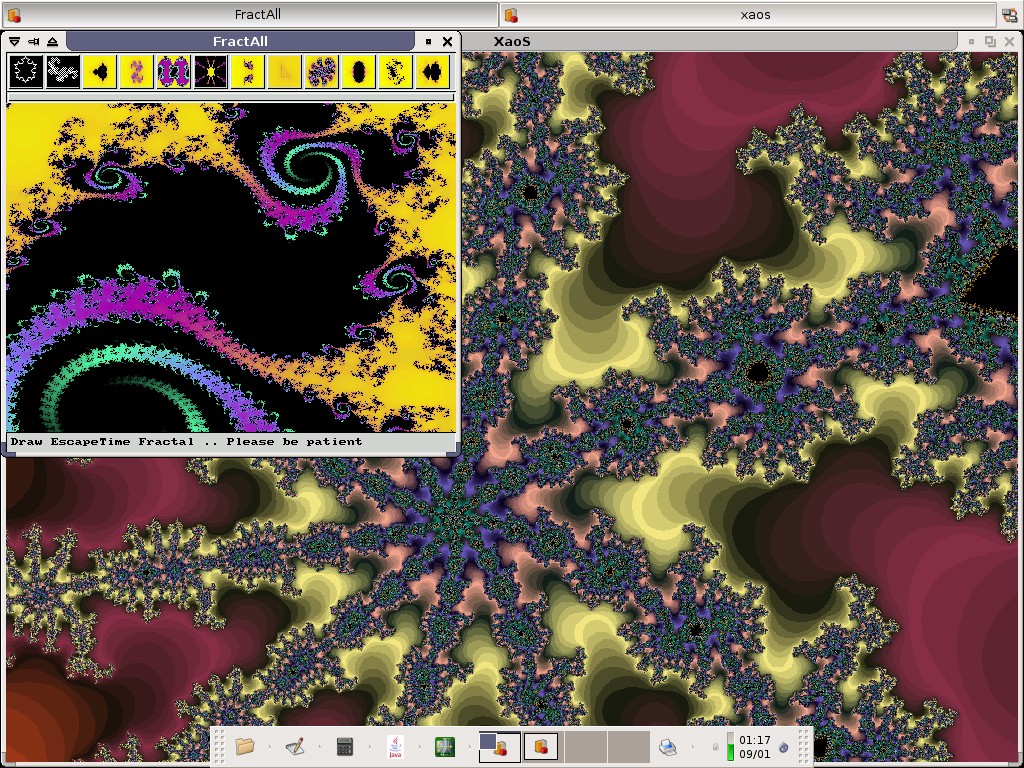Click the white dragon curve fractal icon
This screenshot has height=768, width=1024.
63,72
